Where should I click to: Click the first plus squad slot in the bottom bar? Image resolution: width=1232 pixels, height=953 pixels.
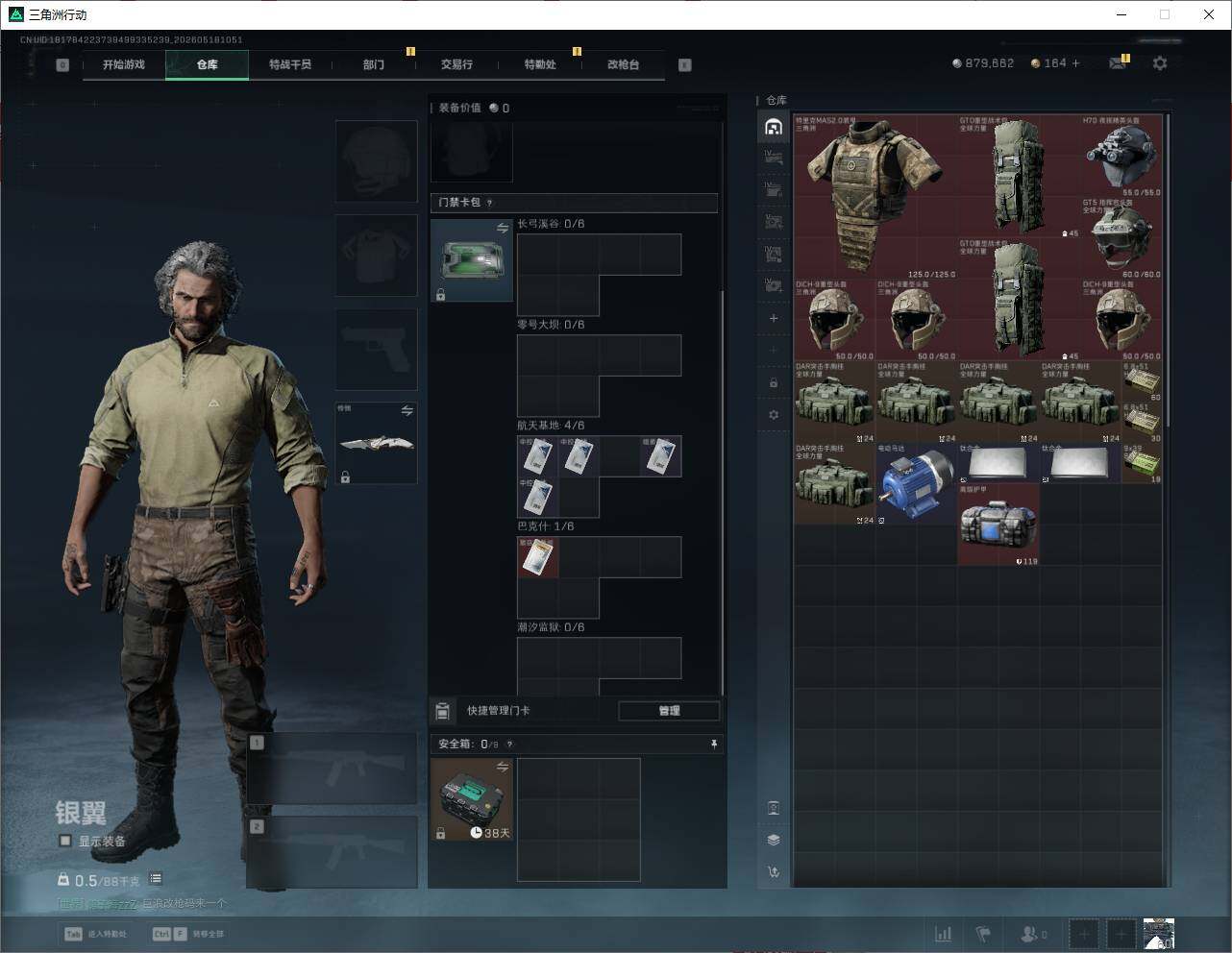pos(1083,934)
